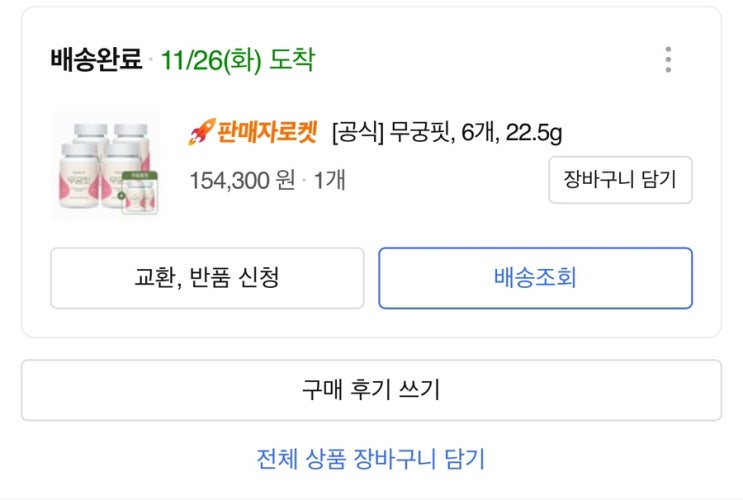
Task: Click the orange 판매자로켓 badge text
Action: tap(267, 133)
